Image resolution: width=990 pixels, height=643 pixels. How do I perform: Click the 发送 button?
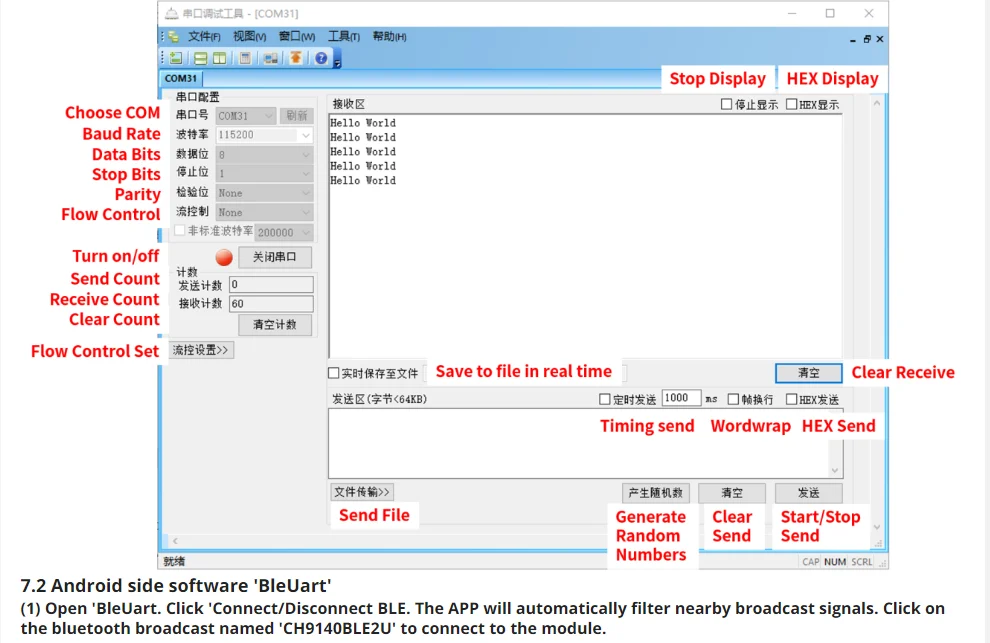[x=808, y=493]
